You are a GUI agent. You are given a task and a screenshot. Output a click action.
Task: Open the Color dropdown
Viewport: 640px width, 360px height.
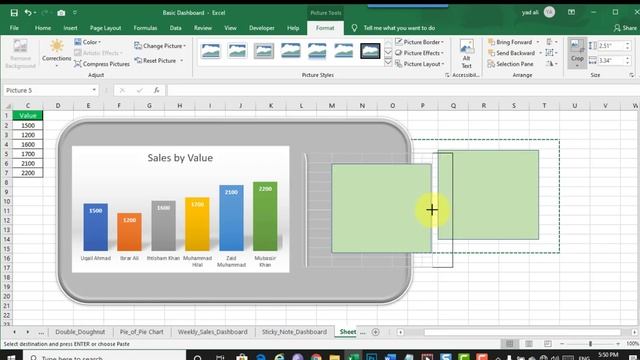pos(87,42)
